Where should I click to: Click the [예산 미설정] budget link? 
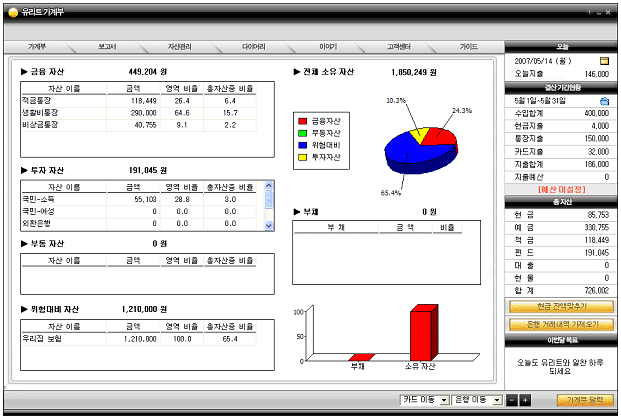(560, 188)
